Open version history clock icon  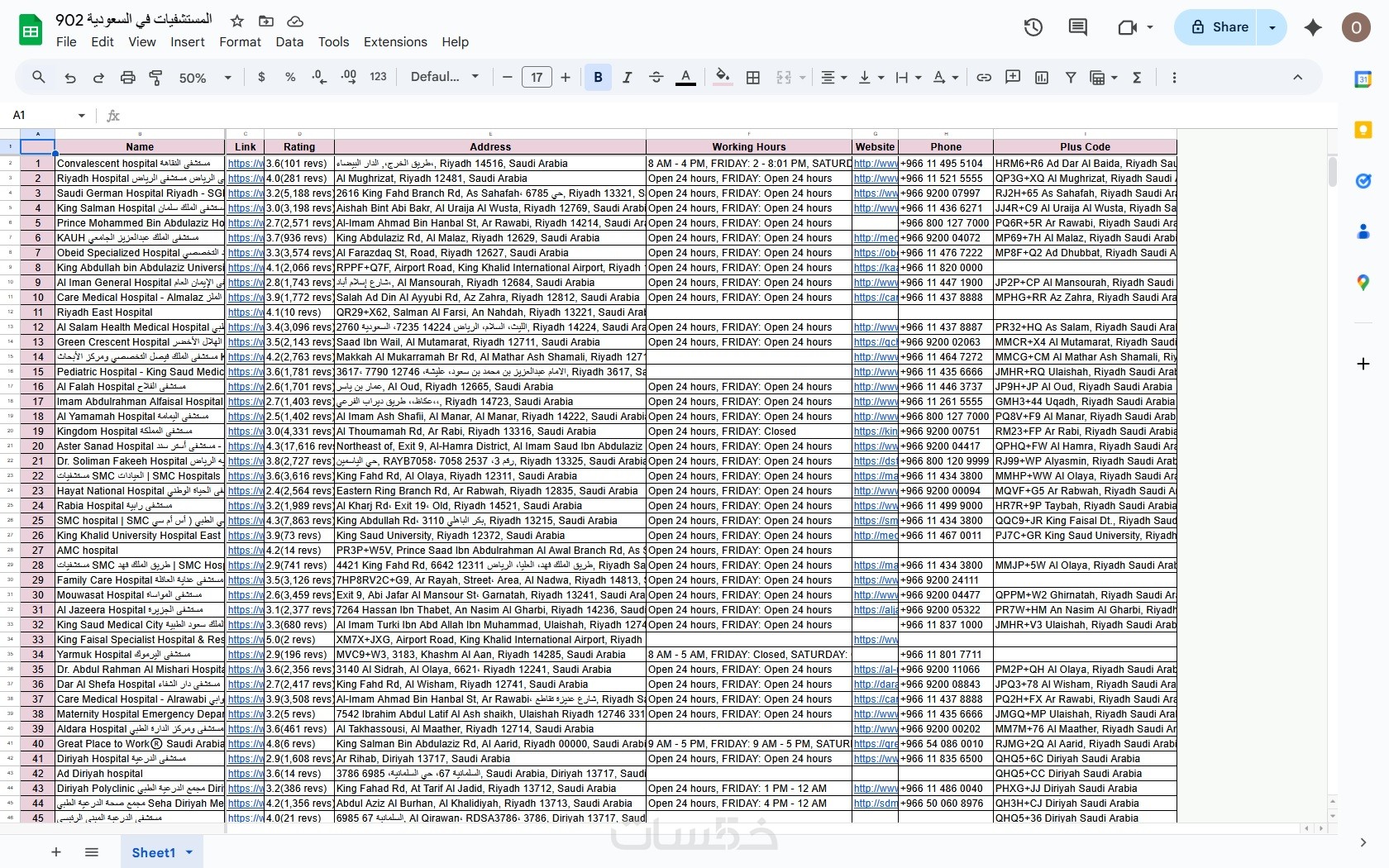tap(1033, 27)
